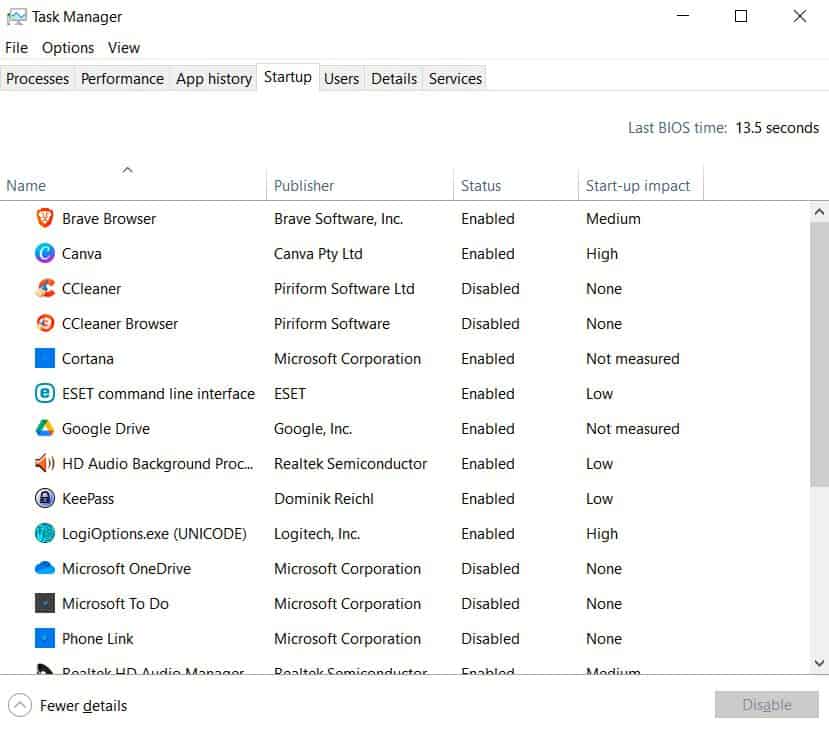Screen dimensions: 829x731
Task: Click the CCleaner Browser icon
Action: click(44, 323)
